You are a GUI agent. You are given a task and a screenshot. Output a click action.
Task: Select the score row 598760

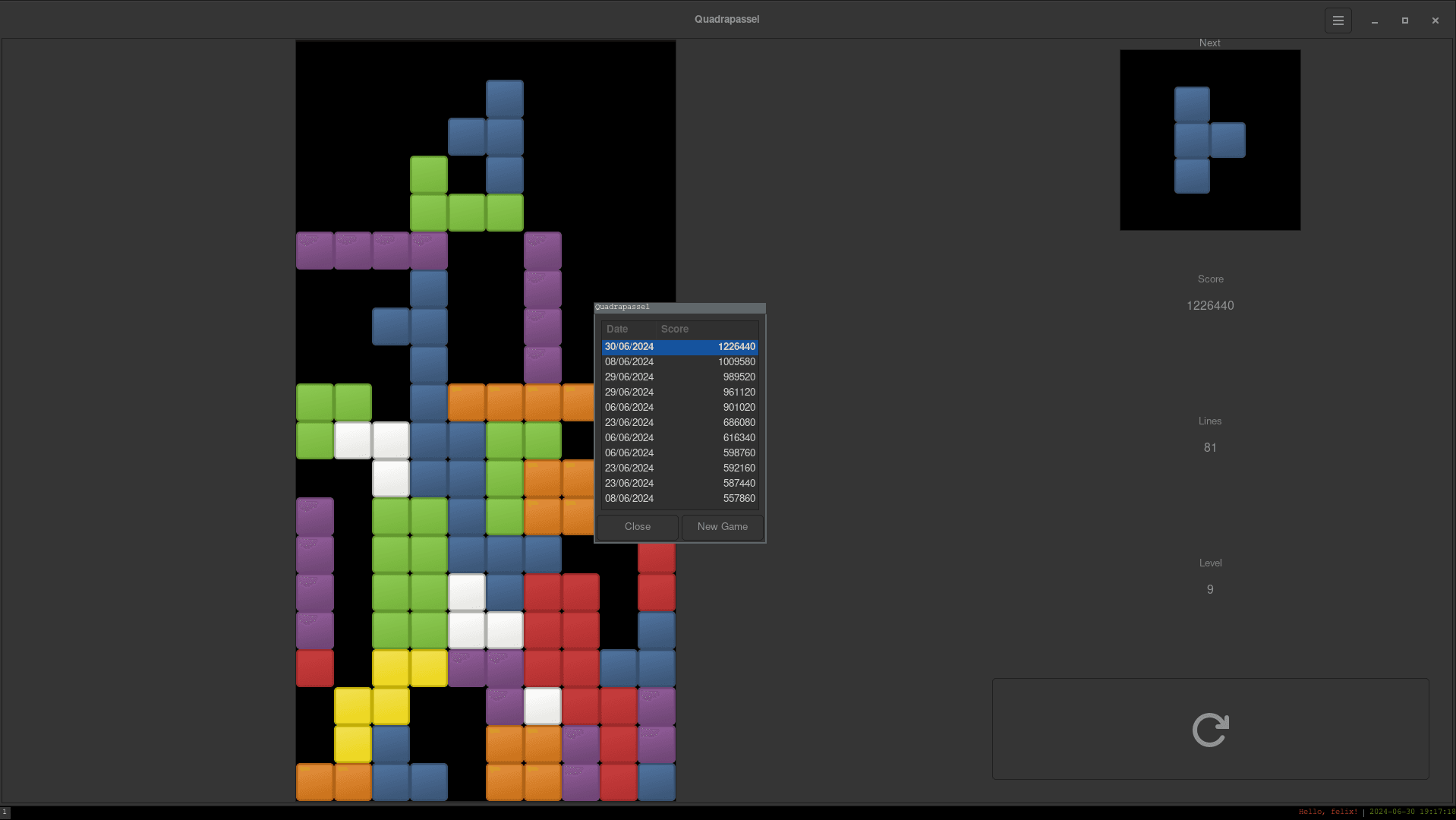pyautogui.click(x=680, y=453)
